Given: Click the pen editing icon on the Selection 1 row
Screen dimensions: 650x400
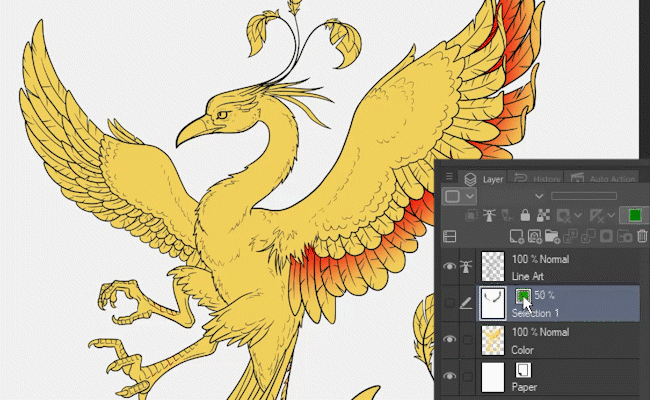Looking at the screenshot, I should coord(466,303).
